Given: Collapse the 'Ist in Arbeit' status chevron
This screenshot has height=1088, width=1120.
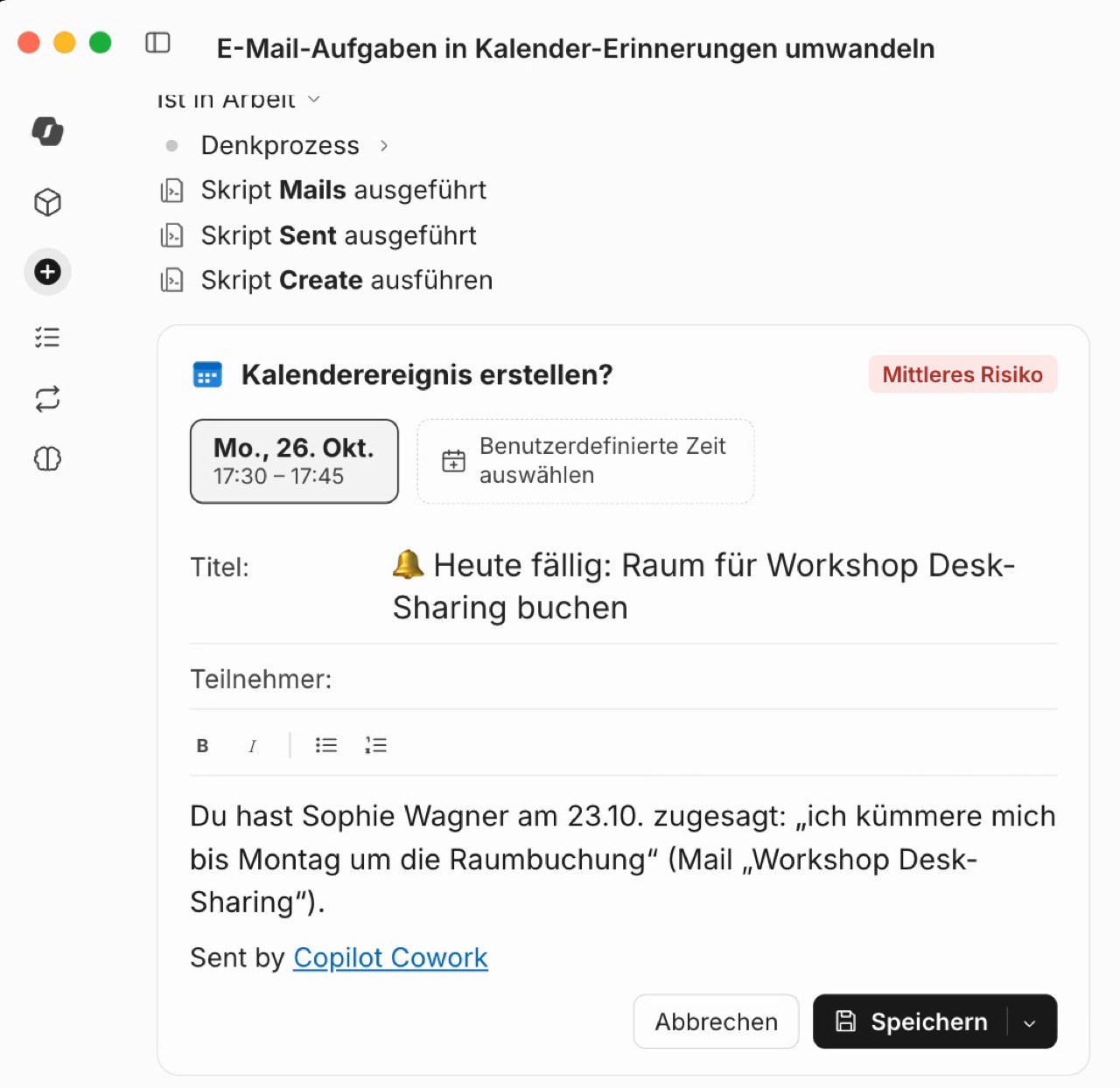Looking at the screenshot, I should [x=314, y=100].
